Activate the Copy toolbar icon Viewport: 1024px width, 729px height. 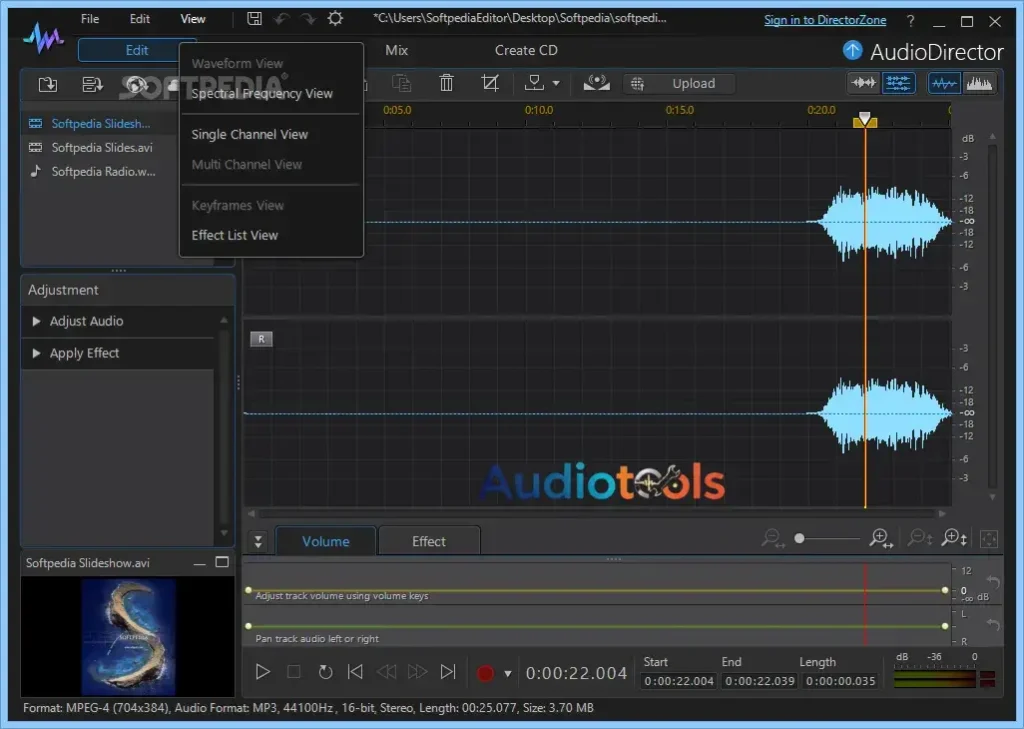402,83
